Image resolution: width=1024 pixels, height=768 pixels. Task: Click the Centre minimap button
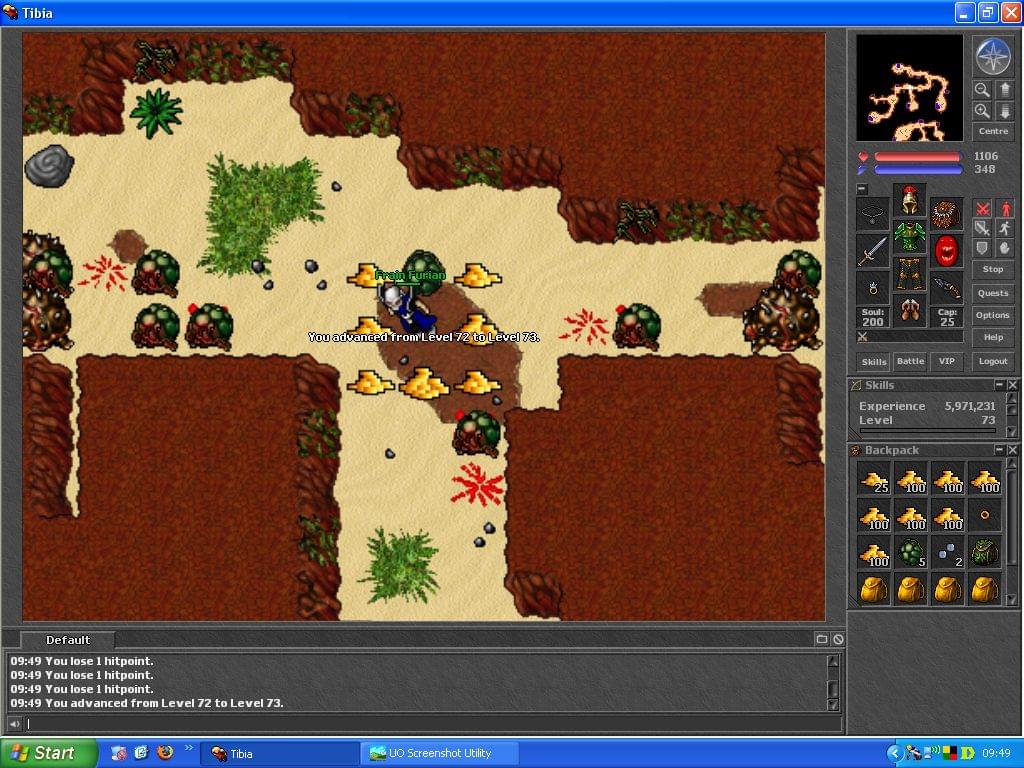point(993,131)
